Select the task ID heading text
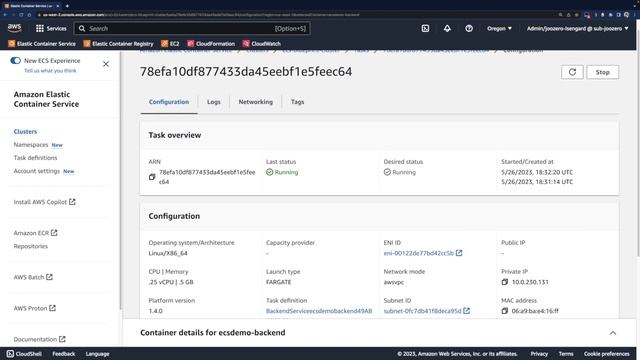The width and height of the screenshot is (640, 360). pos(246,71)
